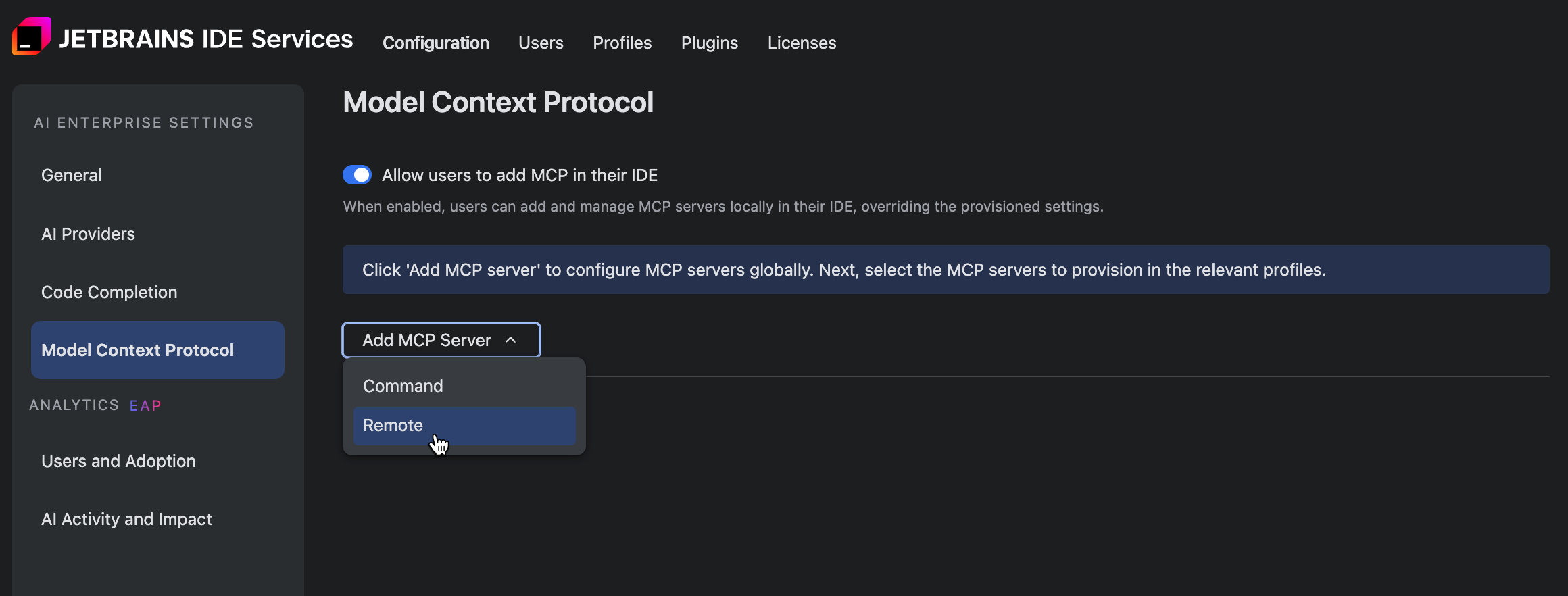
Task: Choose Command from the MCP server menu
Action: point(464,386)
